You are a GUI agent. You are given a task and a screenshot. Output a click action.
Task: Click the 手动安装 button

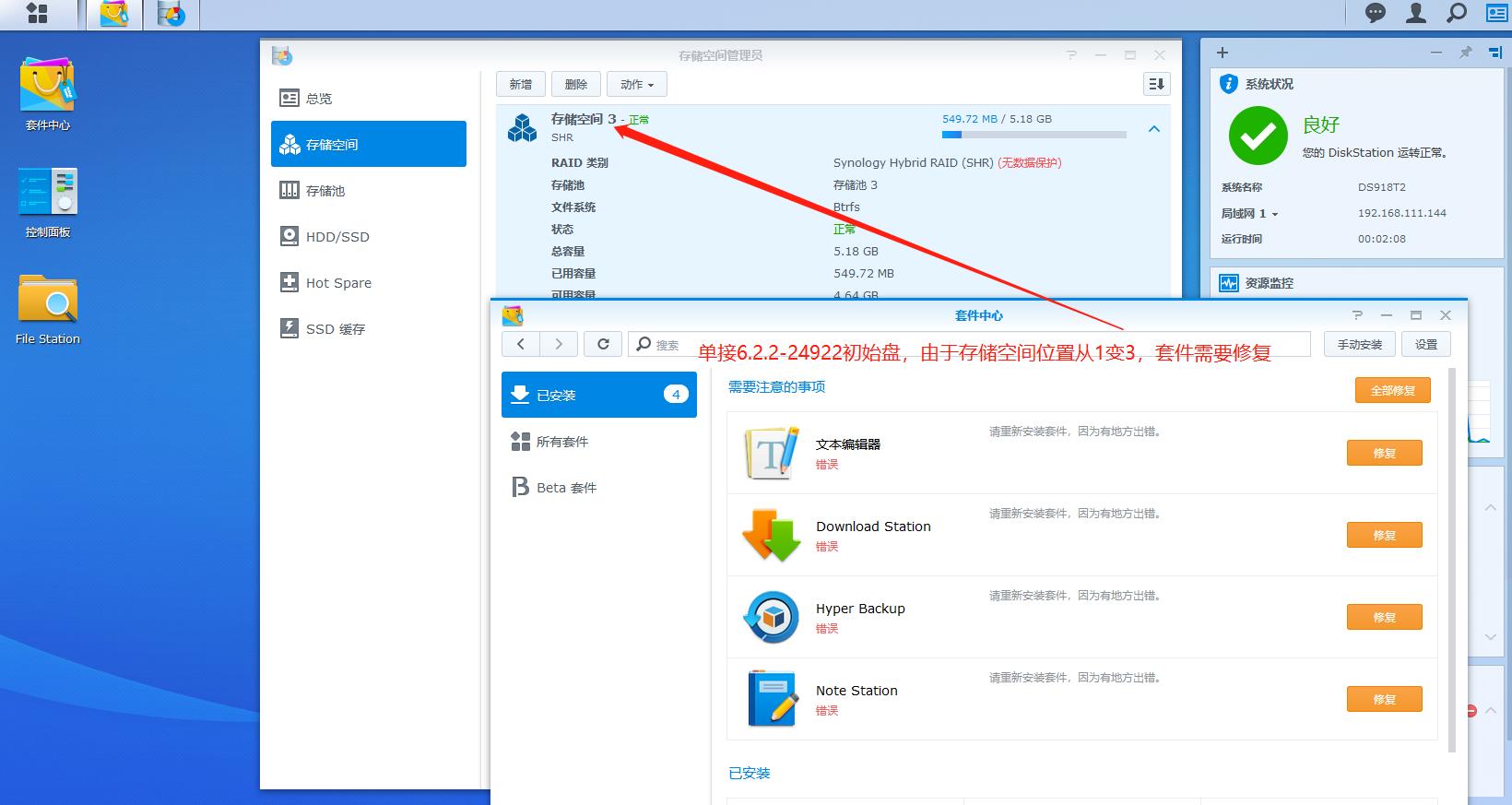pos(1360,344)
